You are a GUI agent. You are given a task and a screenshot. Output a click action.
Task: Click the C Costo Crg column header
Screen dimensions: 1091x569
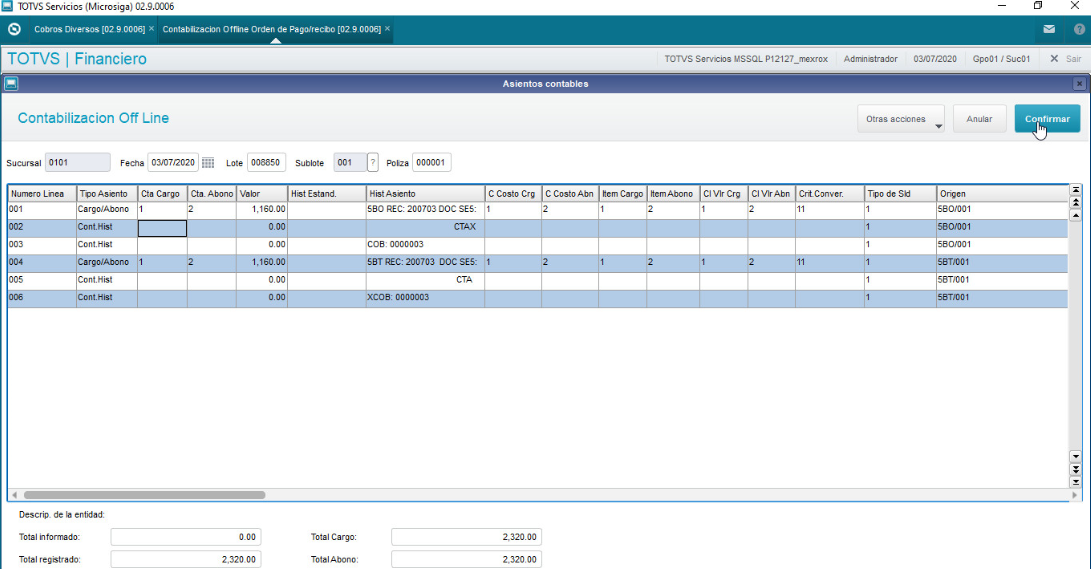coord(513,194)
